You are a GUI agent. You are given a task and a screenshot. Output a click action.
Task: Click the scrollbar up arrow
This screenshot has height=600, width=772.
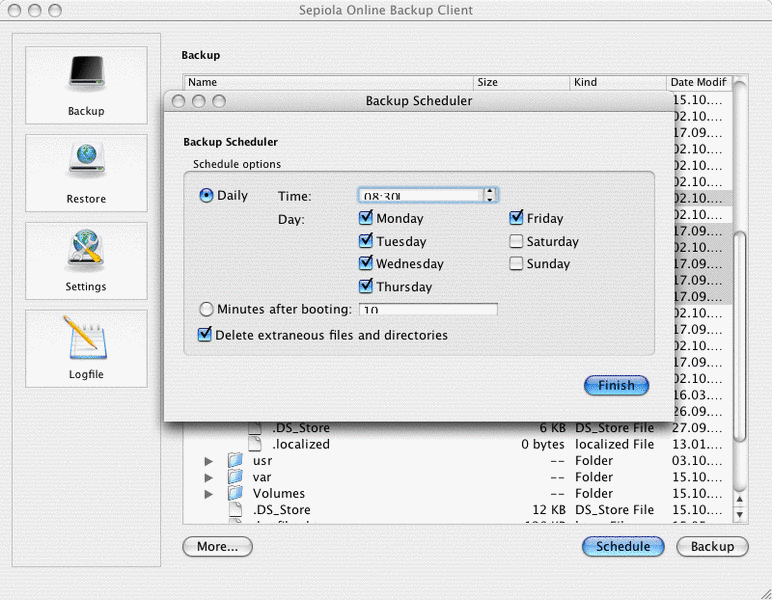[x=740, y=499]
